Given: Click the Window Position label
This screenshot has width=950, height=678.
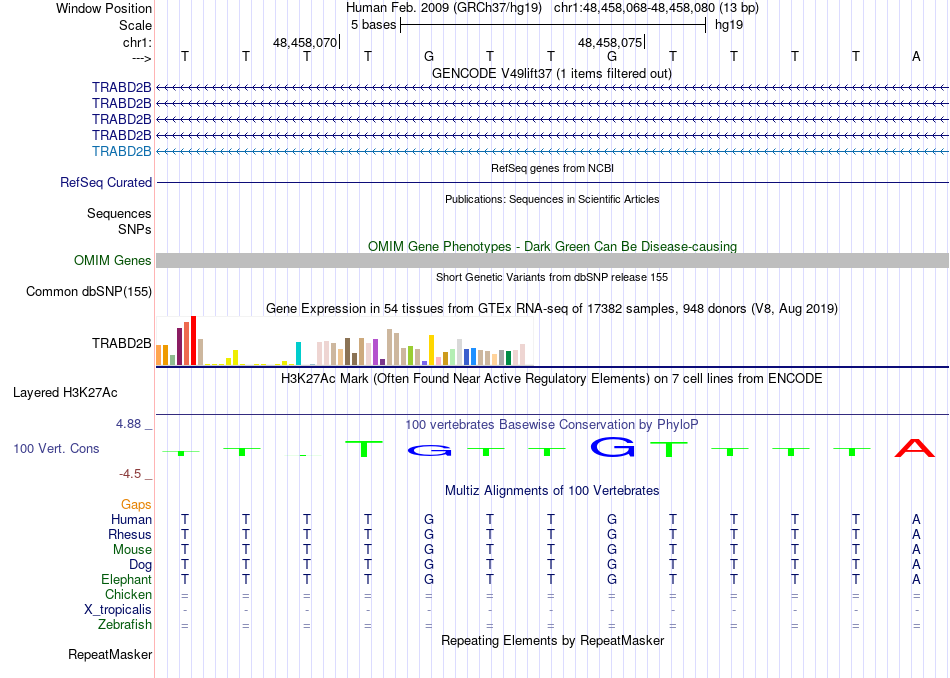Looking at the screenshot, I should tap(104, 8).
